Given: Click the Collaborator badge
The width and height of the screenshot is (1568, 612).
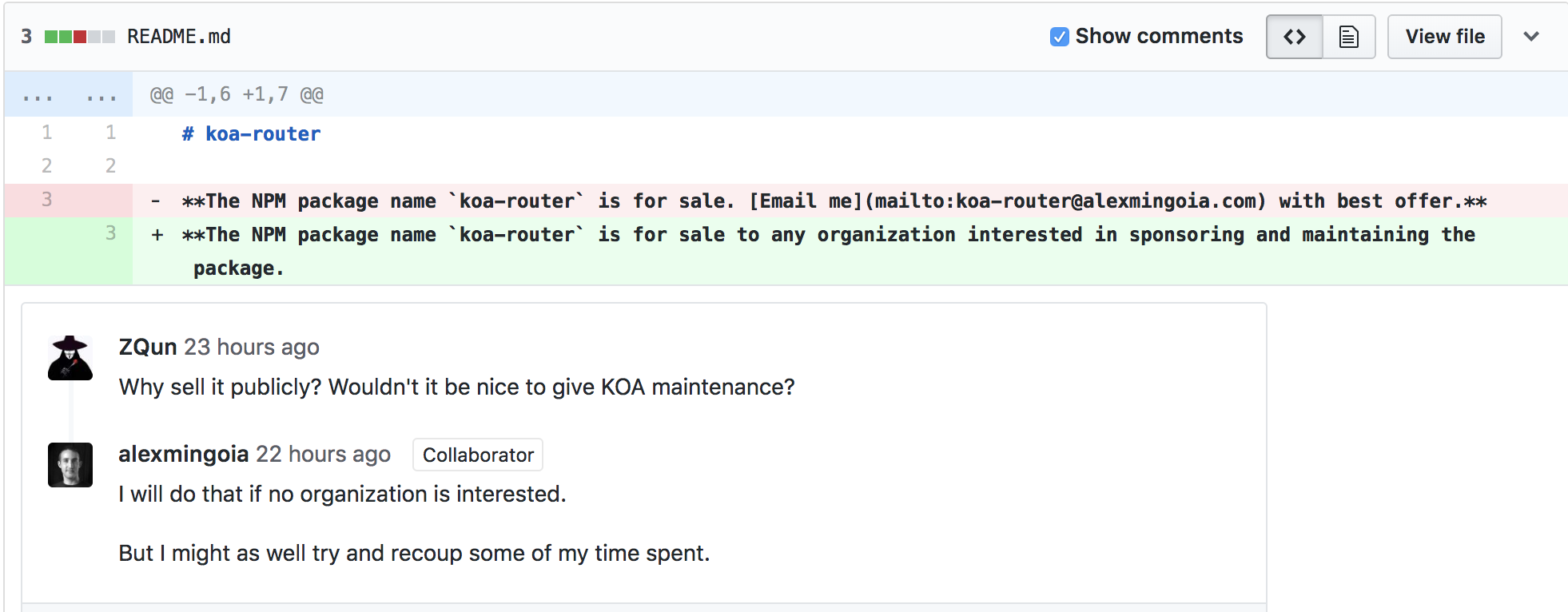Looking at the screenshot, I should coord(478,455).
